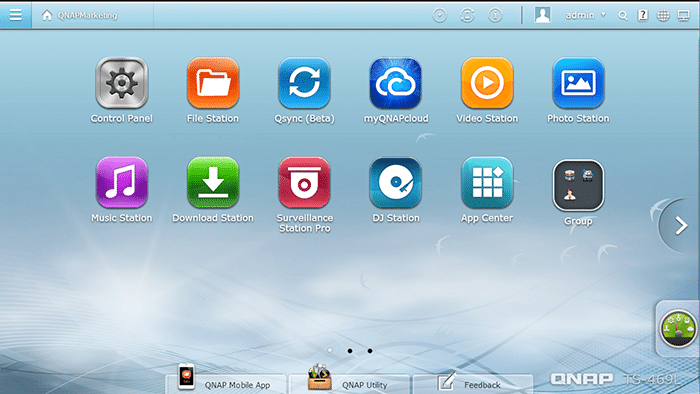This screenshot has width=700, height=394.
Task: Open external devices sync icon
Action: (467, 15)
